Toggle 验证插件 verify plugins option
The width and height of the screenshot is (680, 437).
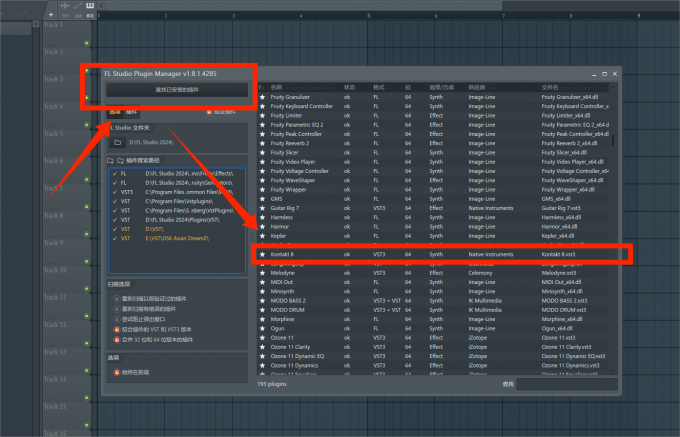coord(209,112)
